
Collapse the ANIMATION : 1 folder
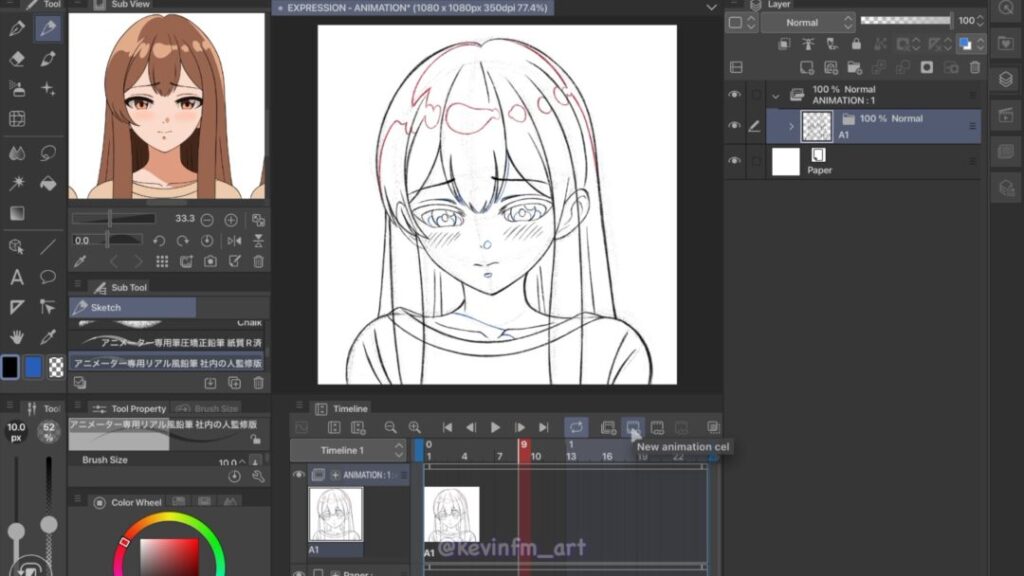[775, 96]
